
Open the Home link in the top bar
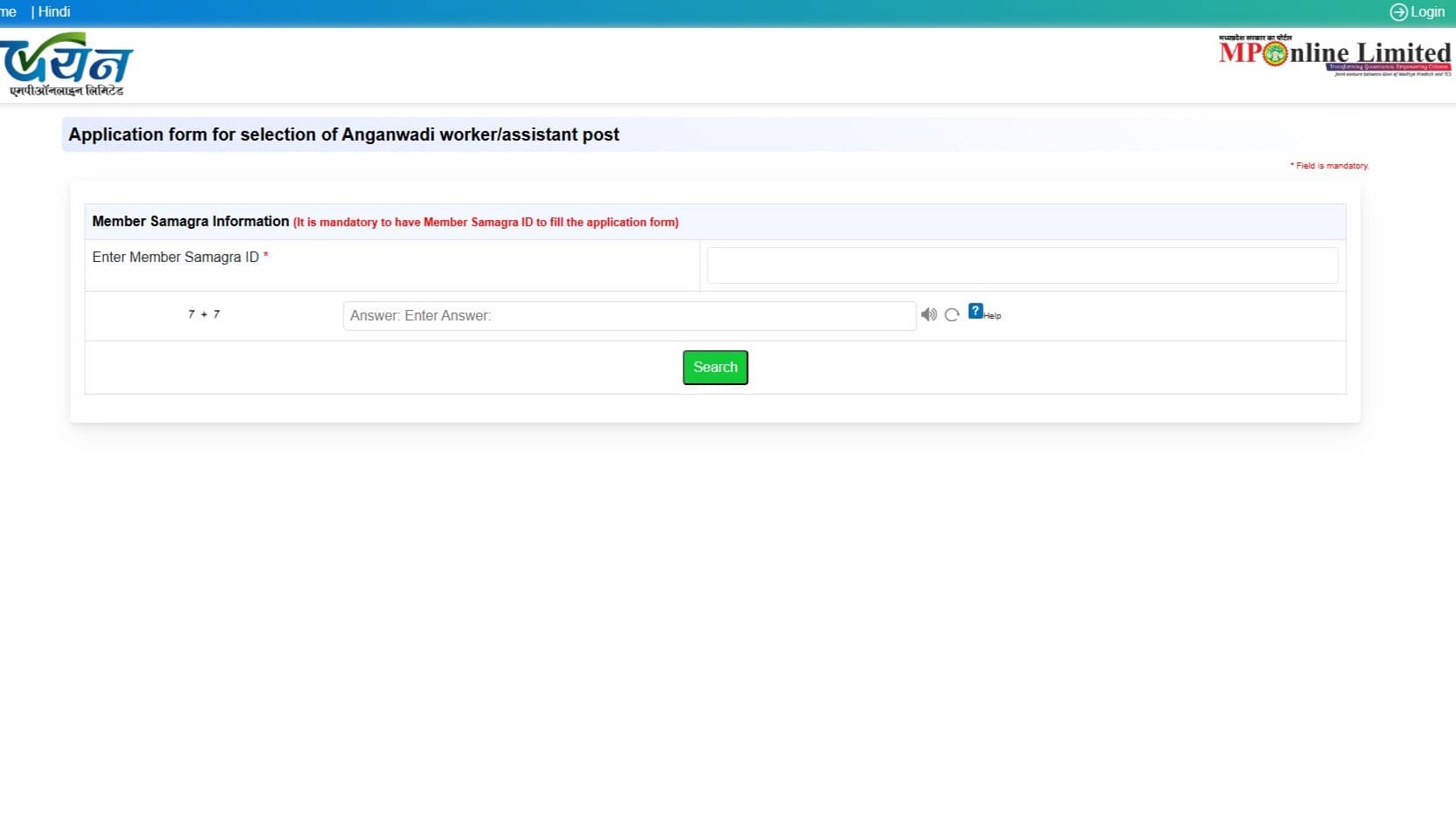coord(6,11)
